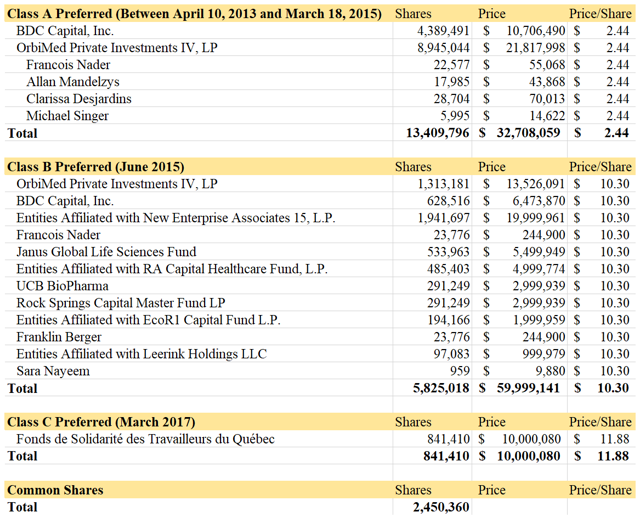Image resolution: width=640 pixels, height=523 pixels.
Task: Select price value 19,999,961
Action: pos(536,218)
